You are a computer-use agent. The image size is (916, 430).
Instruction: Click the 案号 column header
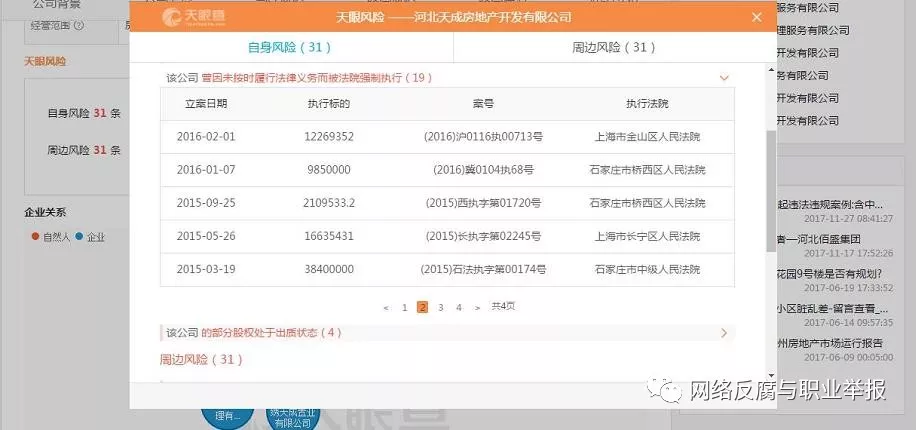483,104
